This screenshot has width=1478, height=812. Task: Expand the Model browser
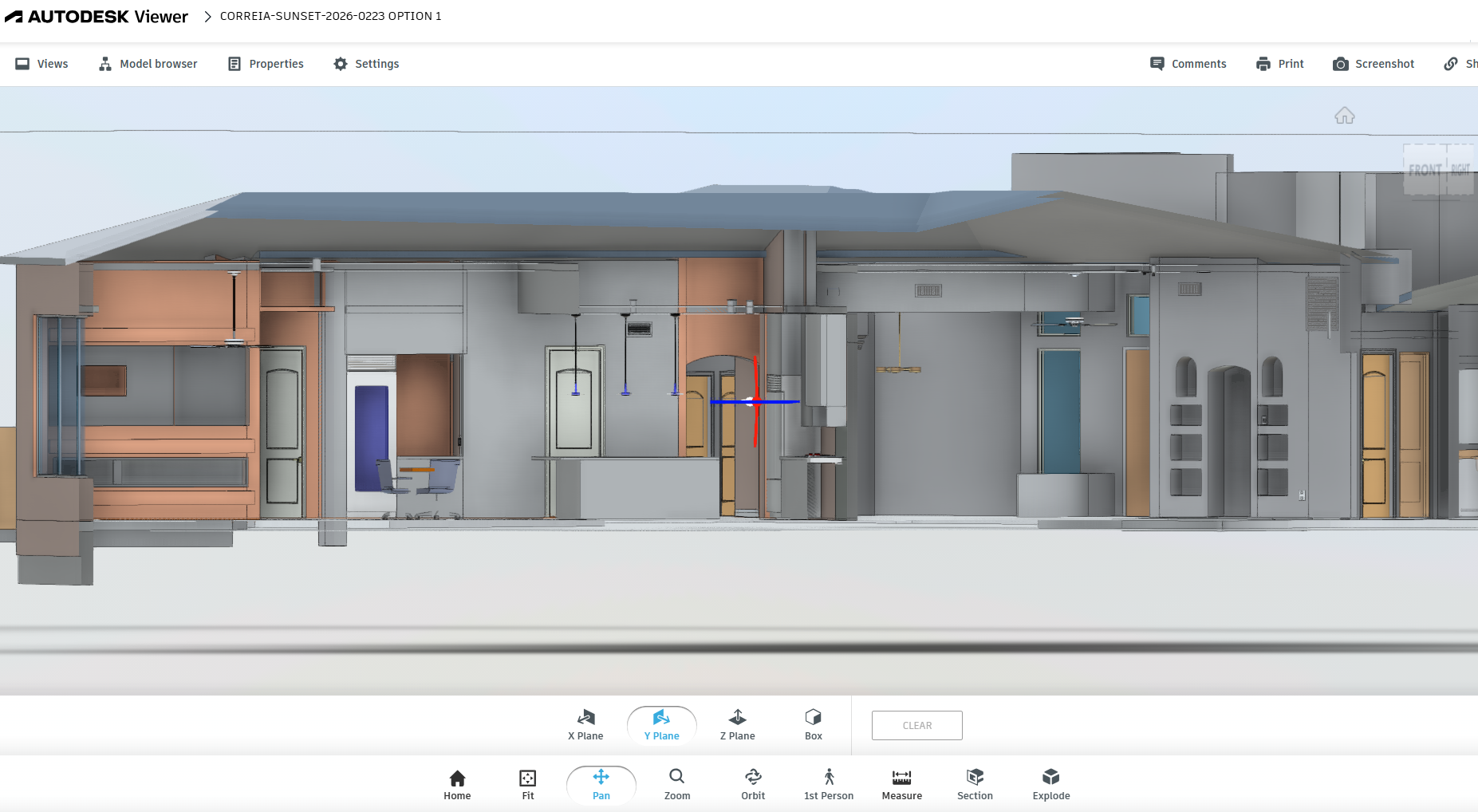[x=147, y=64]
